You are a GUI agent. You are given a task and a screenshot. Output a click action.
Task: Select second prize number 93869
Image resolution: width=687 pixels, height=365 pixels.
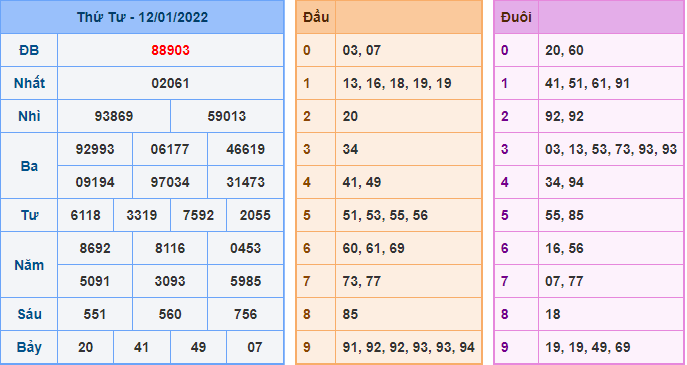click(x=114, y=116)
